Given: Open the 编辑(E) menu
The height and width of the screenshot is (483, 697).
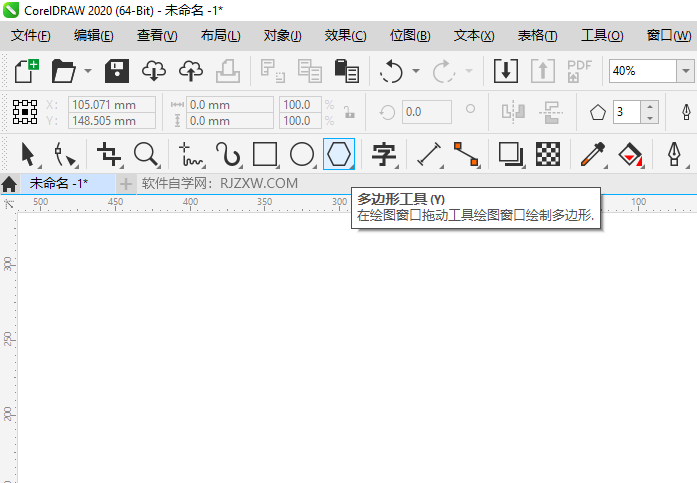Looking at the screenshot, I should 94,36.
